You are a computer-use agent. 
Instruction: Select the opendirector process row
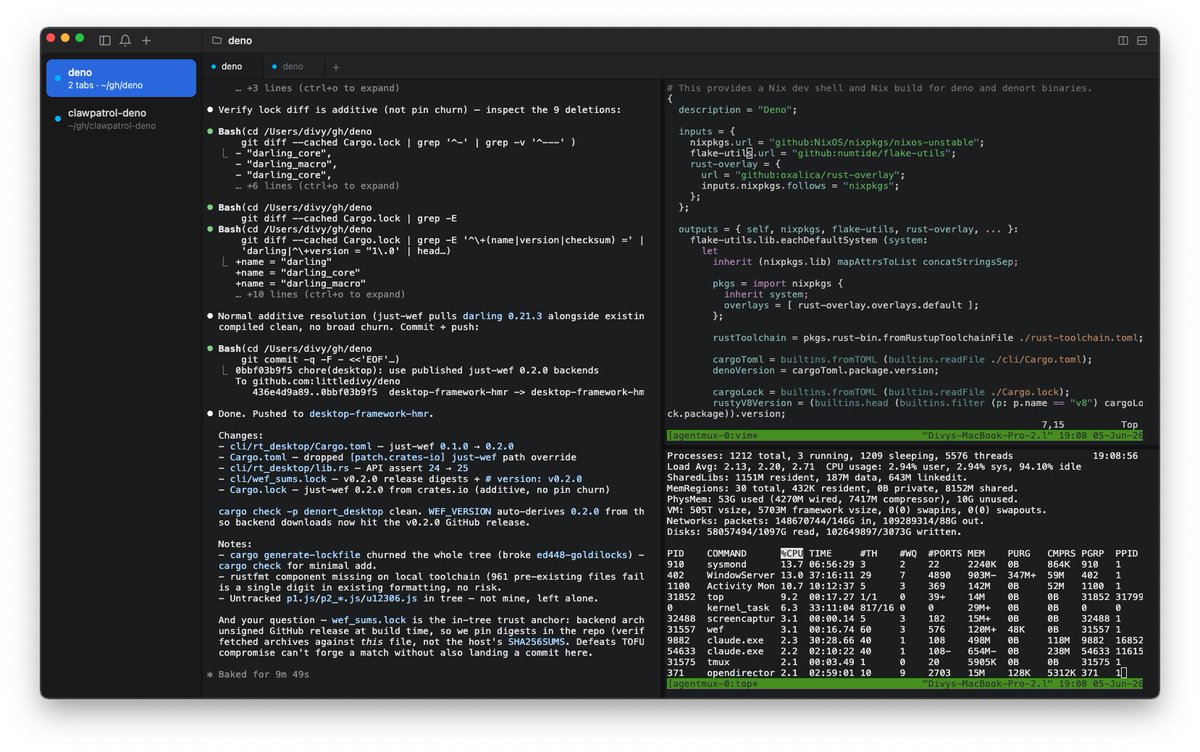pyautogui.click(x=906, y=673)
